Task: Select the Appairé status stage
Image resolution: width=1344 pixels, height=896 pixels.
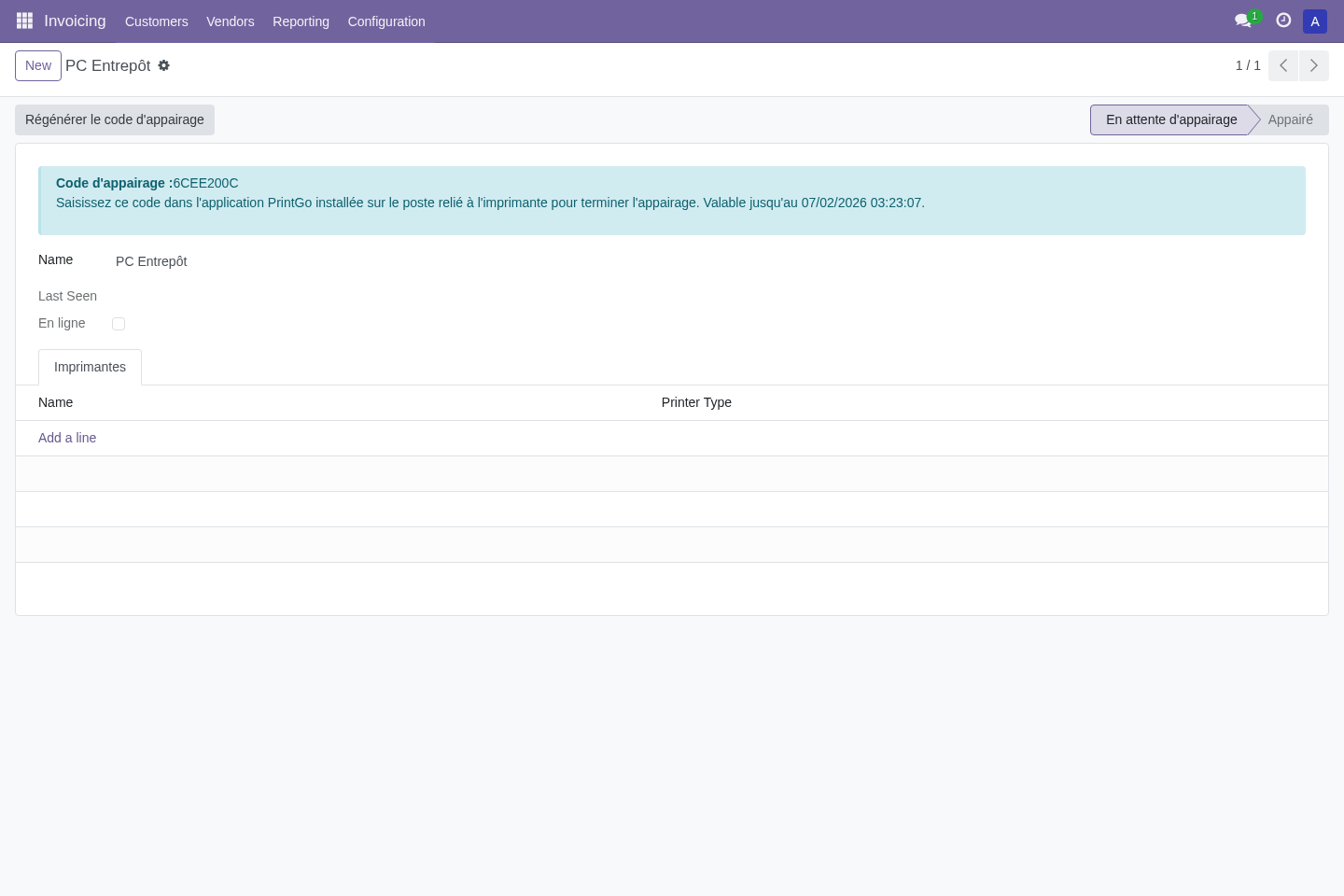Action: coord(1291,119)
